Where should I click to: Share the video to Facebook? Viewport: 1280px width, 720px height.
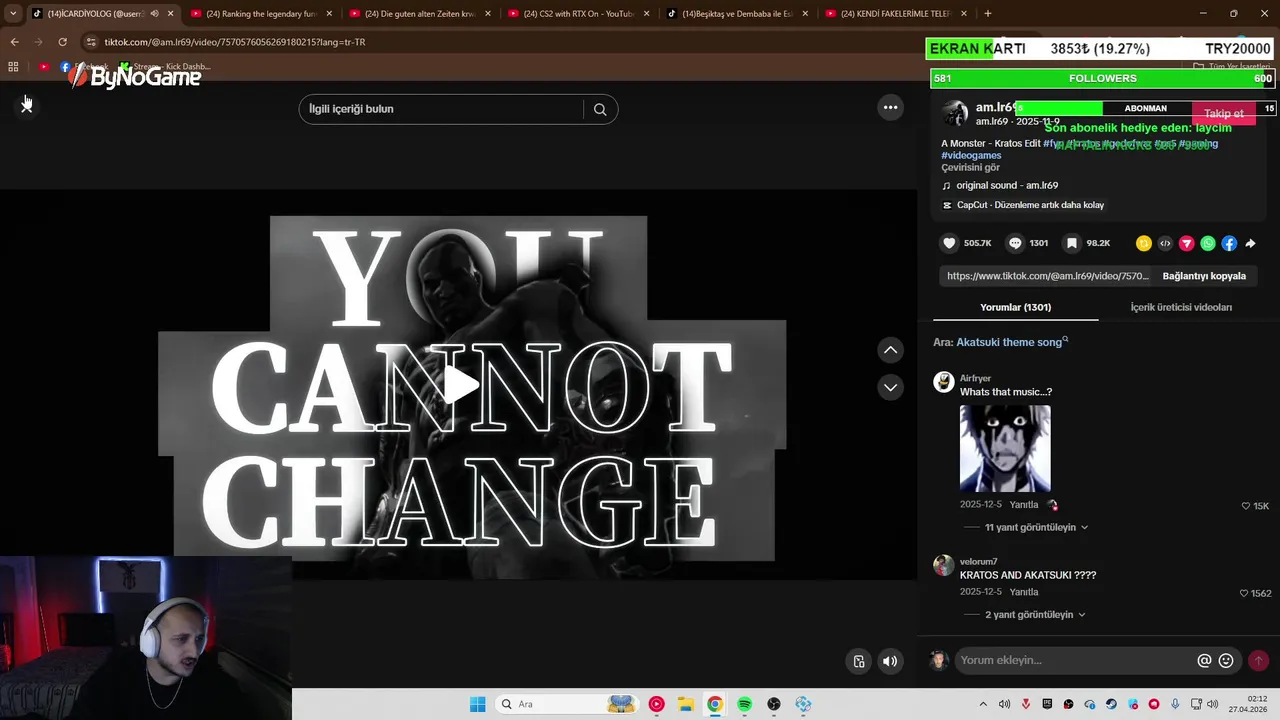pos(1229,243)
